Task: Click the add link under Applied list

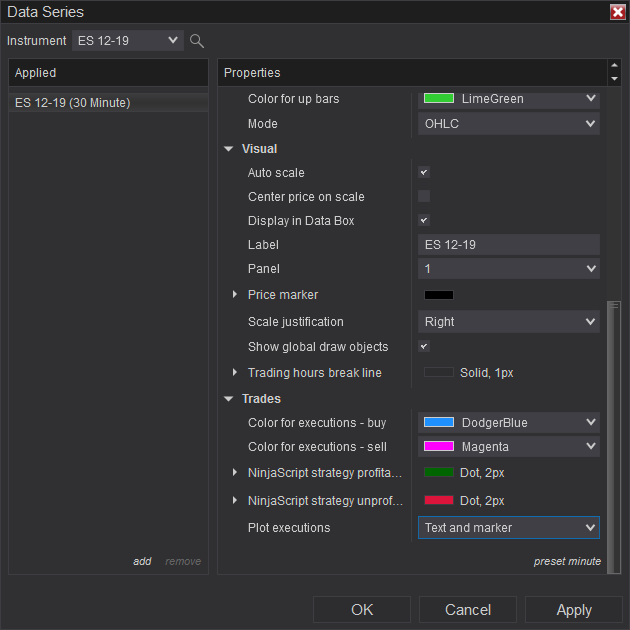Action: [x=142, y=562]
